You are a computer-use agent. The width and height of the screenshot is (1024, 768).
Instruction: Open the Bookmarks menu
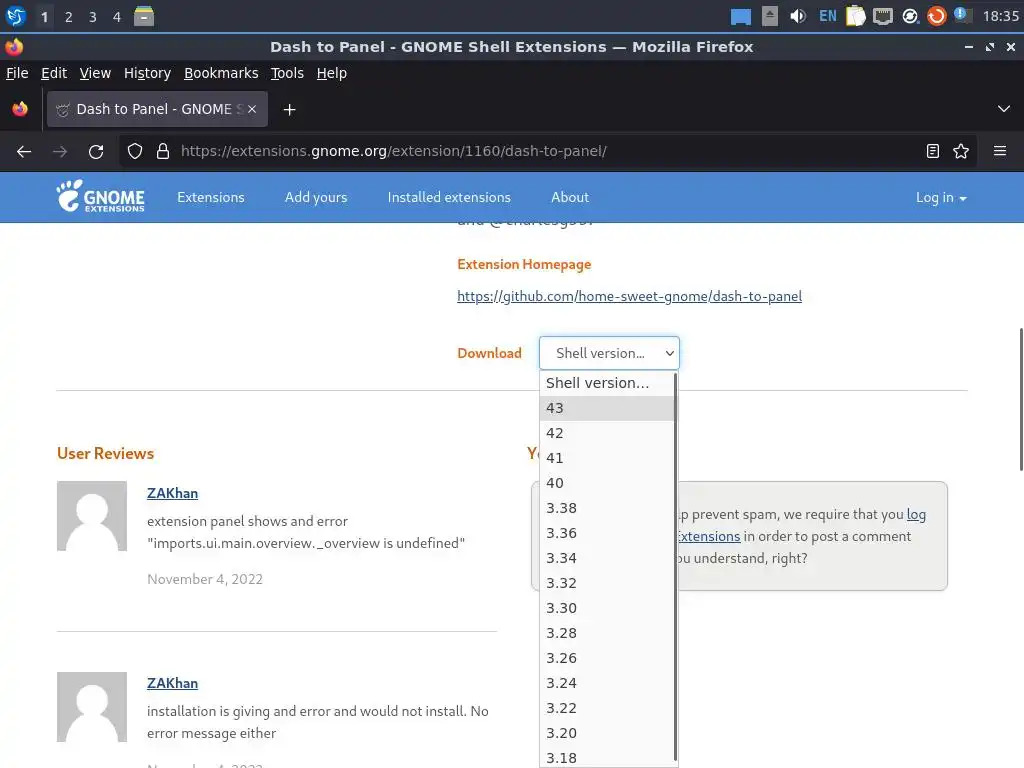pyautogui.click(x=221, y=73)
